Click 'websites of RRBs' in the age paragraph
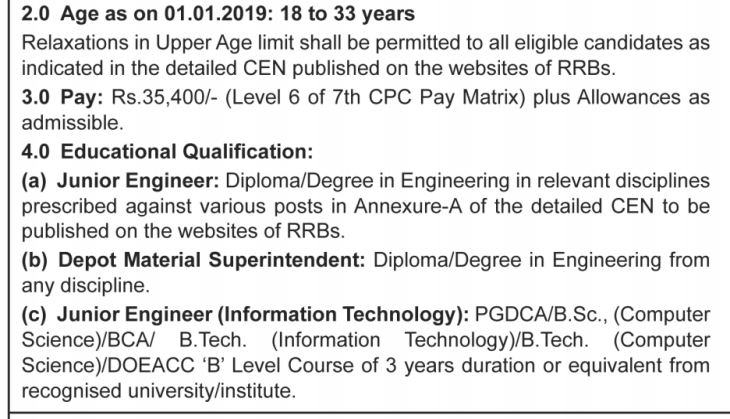Viewport: 730px width, 419px height. click(532, 68)
